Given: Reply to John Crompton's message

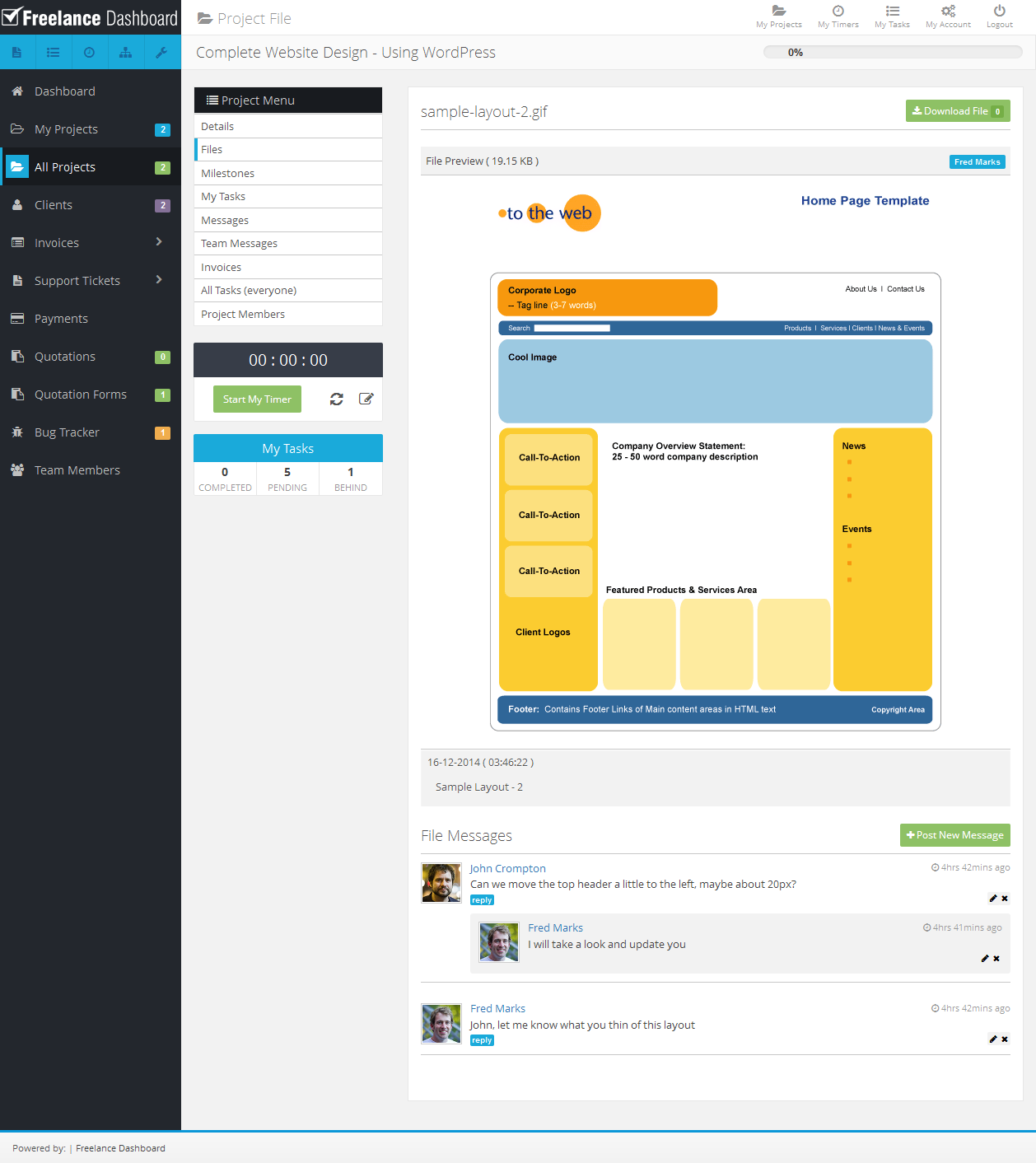Looking at the screenshot, I should (x=482, y=900).
